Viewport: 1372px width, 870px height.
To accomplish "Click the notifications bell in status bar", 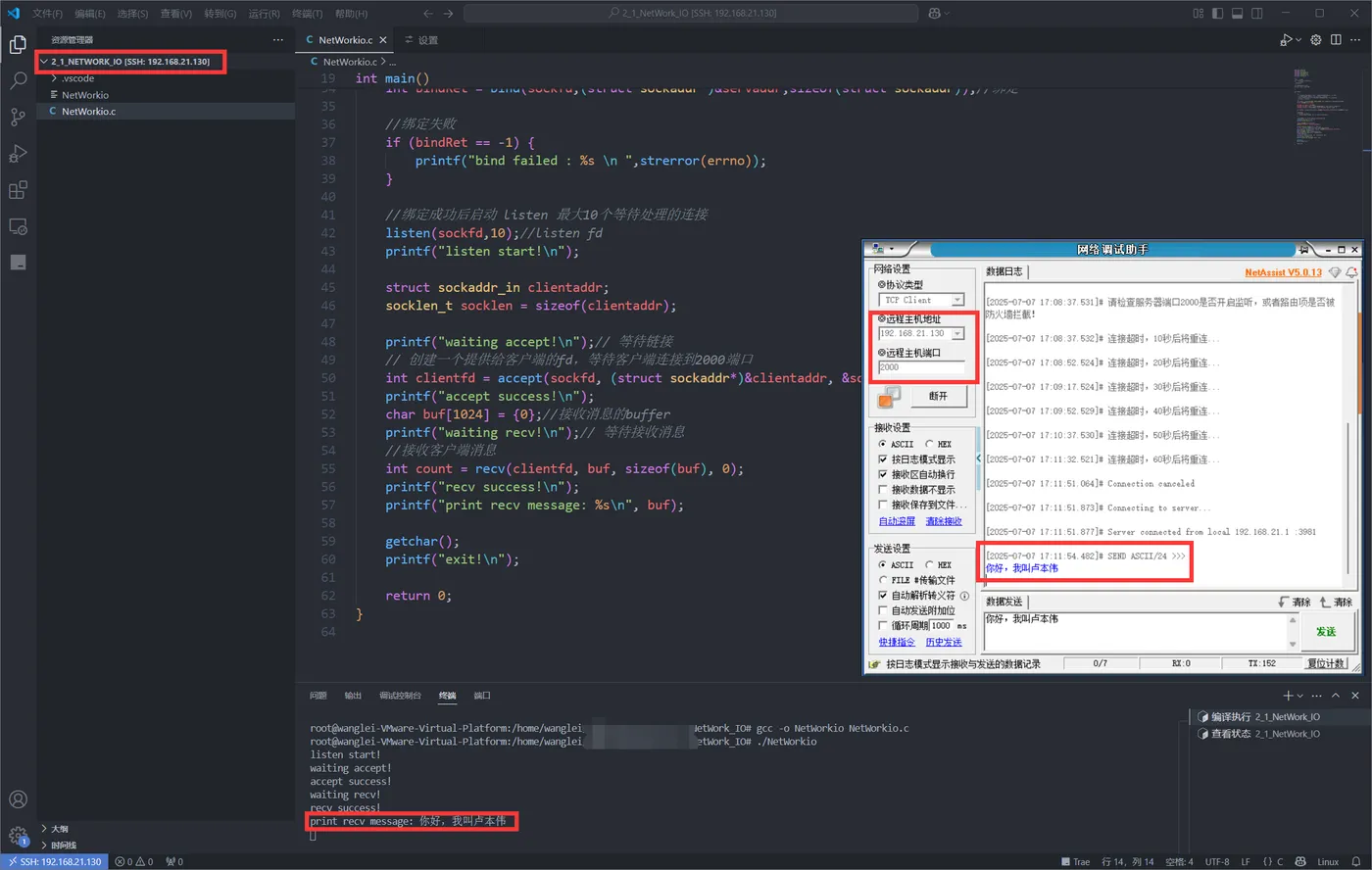I will click(1356, 861).
